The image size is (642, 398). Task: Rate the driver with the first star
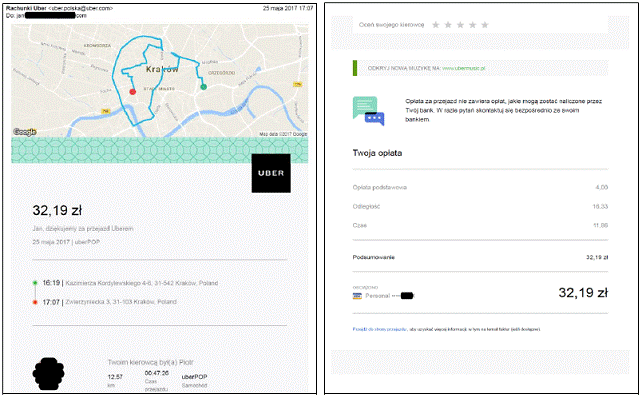(436, 25)
